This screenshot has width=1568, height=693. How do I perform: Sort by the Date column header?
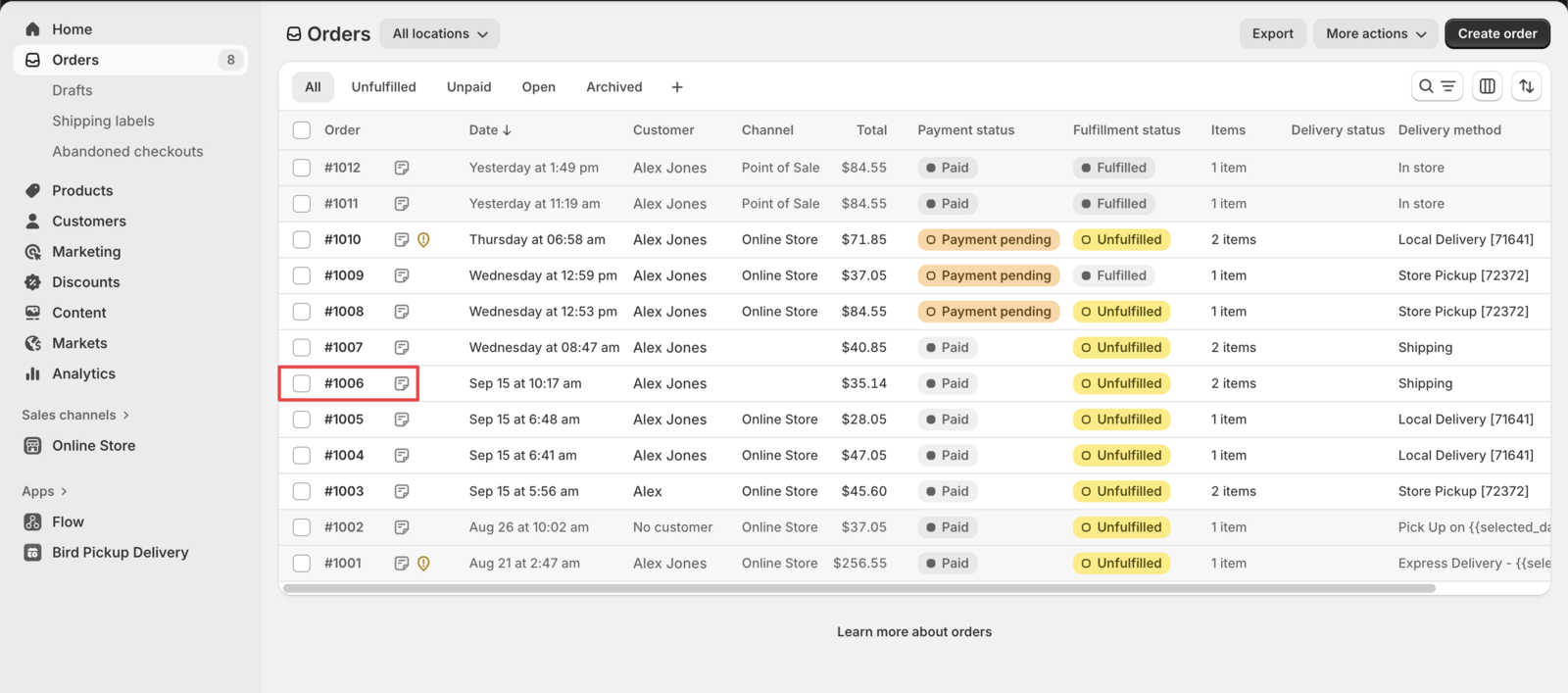coord(490,129)
